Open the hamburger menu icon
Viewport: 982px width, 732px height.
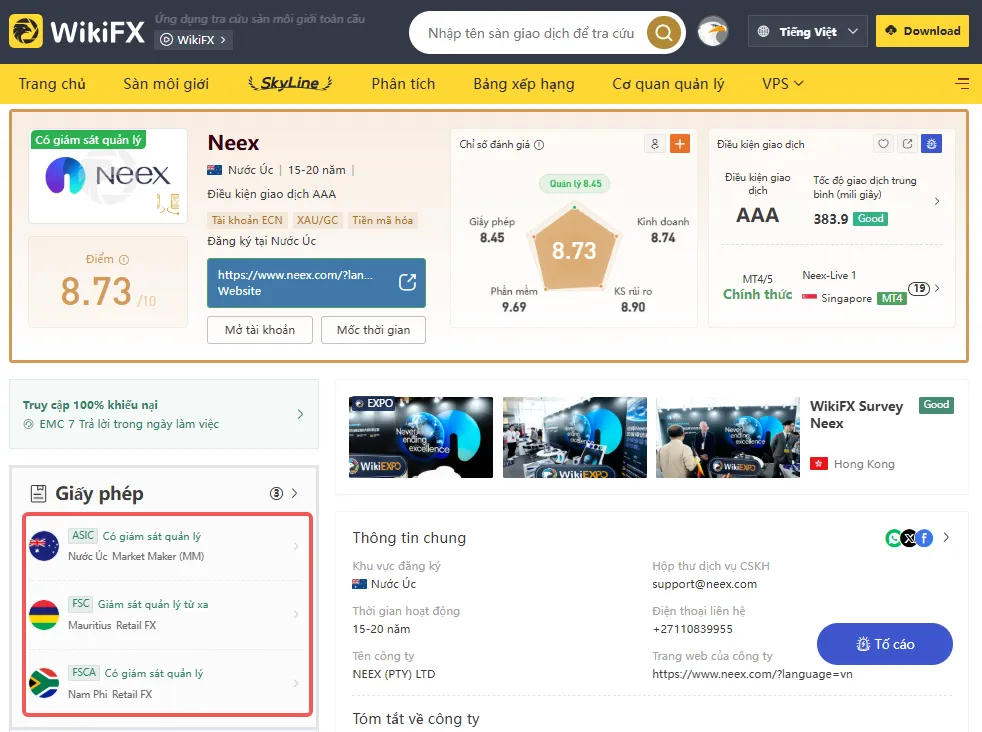(x=962, y=83)
